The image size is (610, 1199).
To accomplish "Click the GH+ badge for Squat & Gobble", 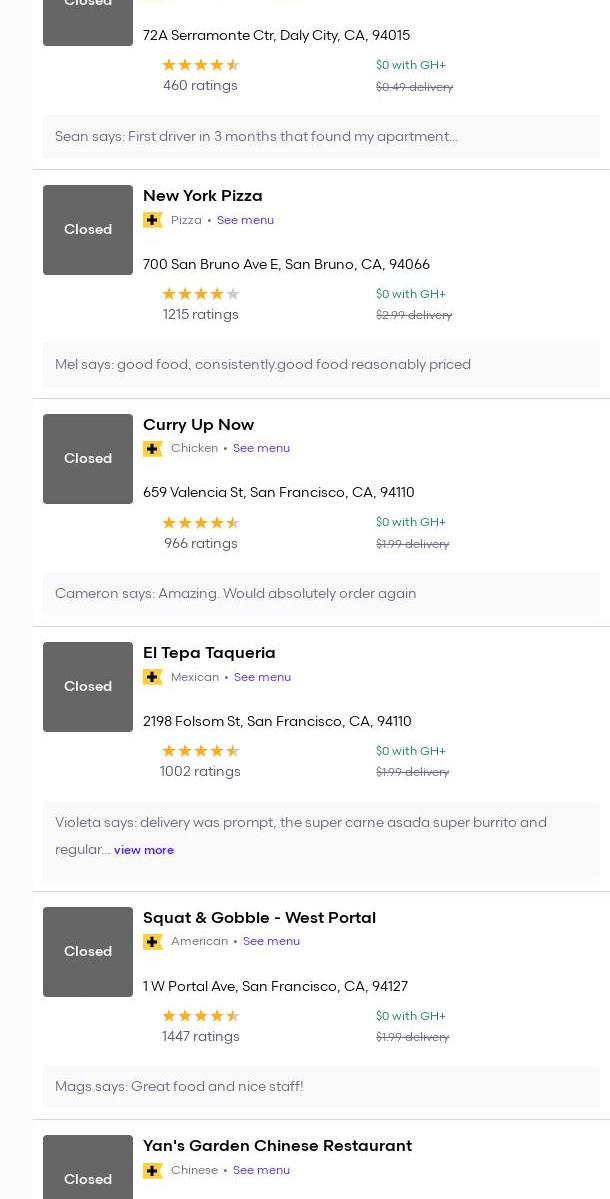I will (153, 942).
